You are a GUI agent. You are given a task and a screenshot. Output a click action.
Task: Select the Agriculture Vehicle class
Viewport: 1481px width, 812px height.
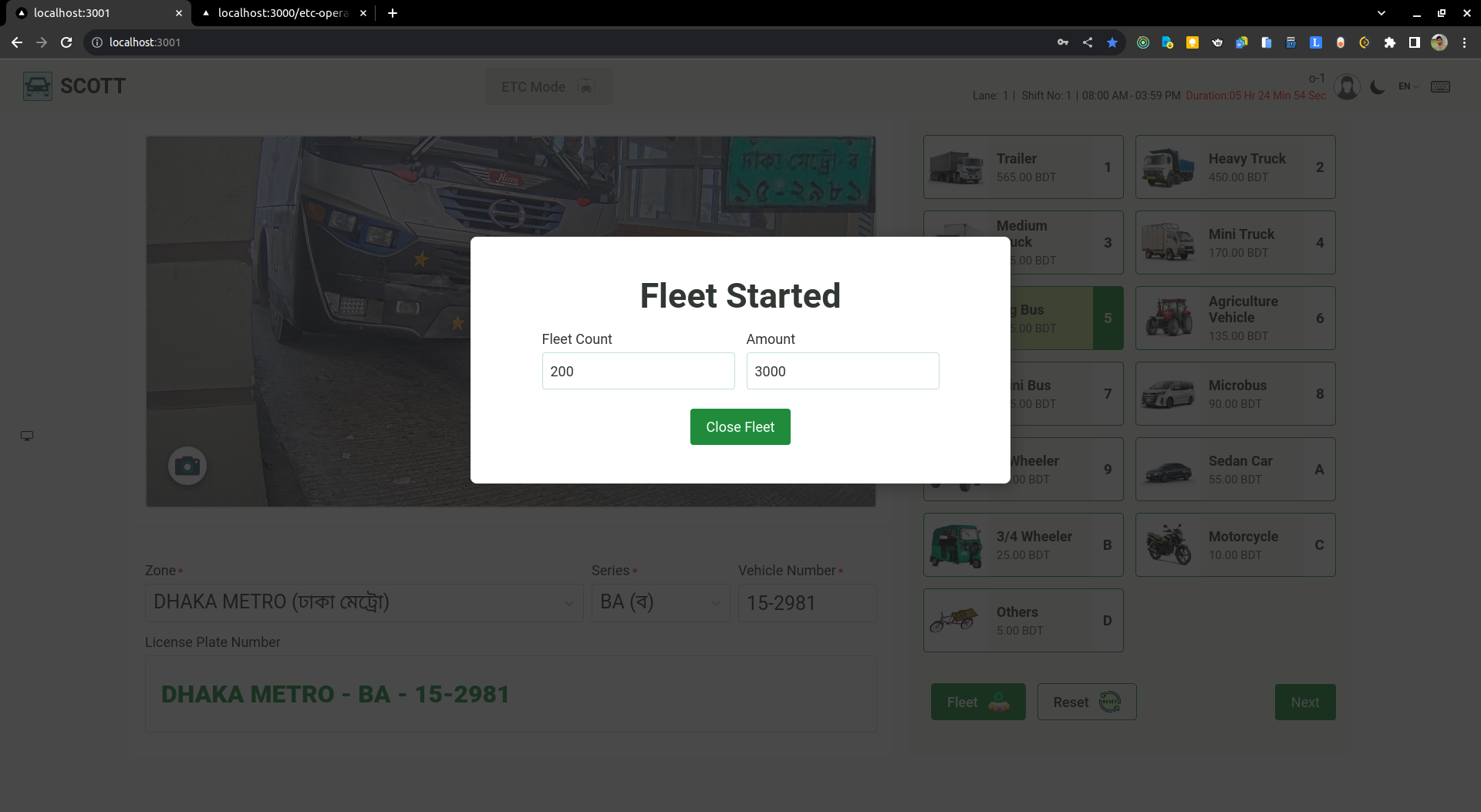[x=1235, y=318]
